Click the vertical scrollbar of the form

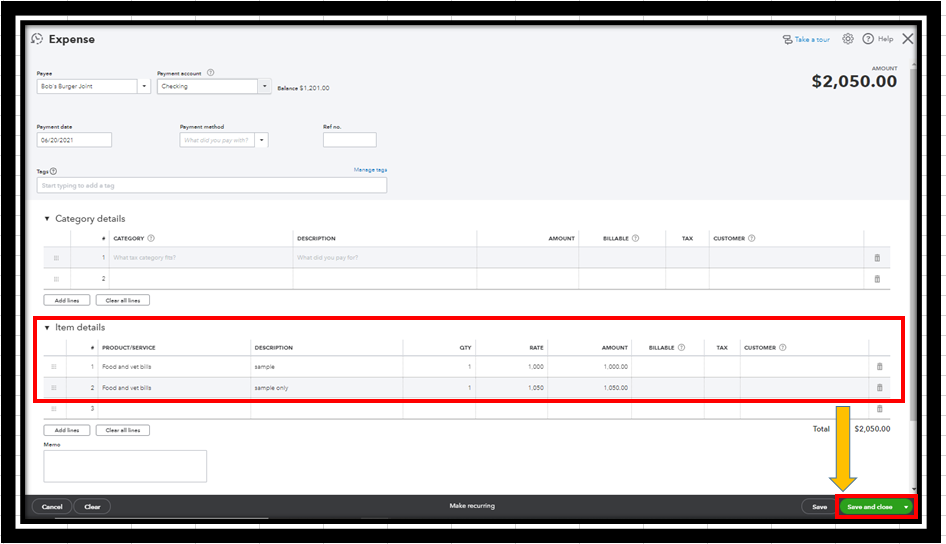[x=913, y=244]
